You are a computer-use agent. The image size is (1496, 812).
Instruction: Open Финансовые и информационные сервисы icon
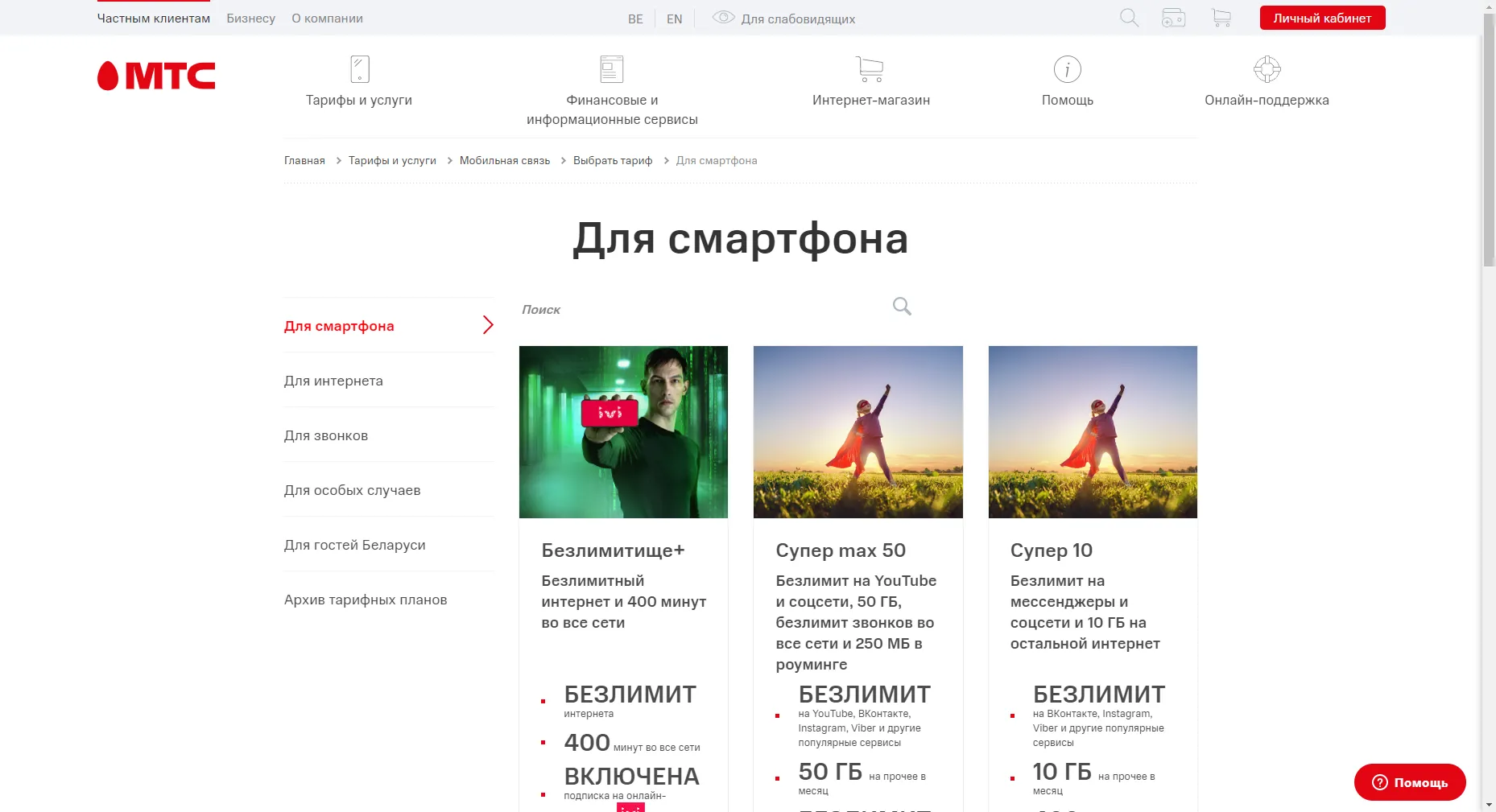pos(612,69)
